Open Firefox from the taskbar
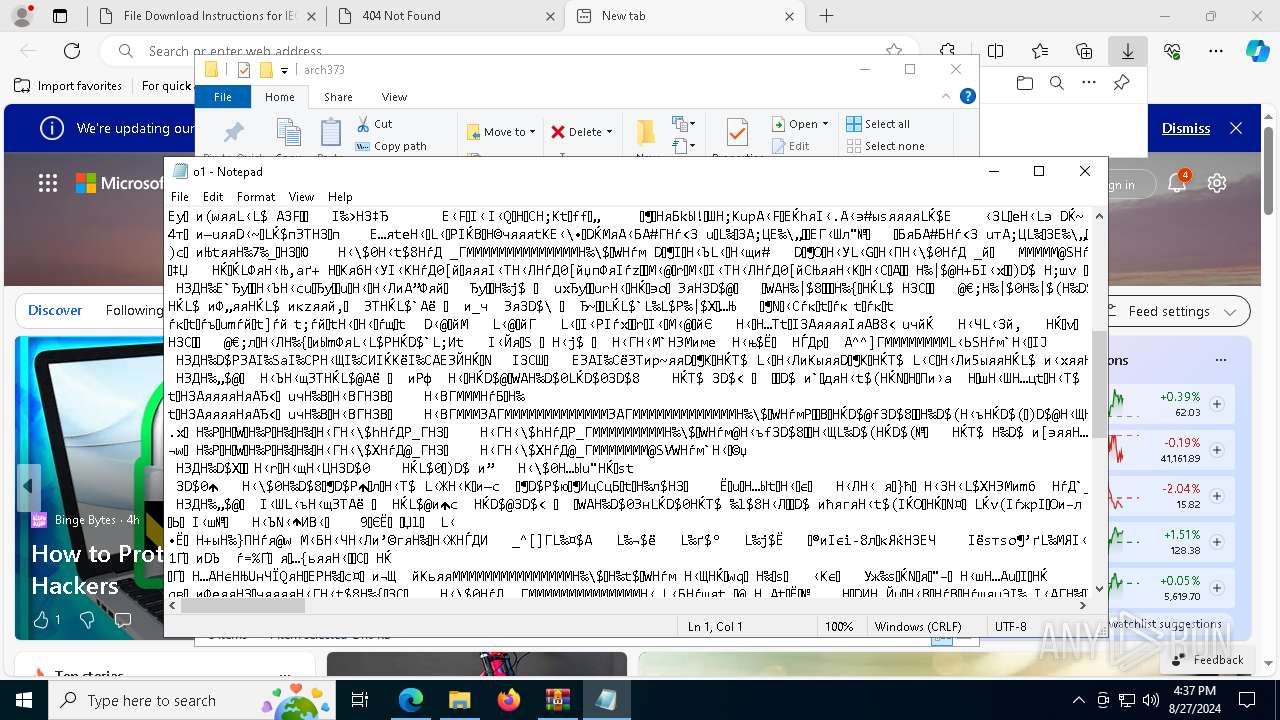Viewport: 1280px width, 720px height. point(509,700)
